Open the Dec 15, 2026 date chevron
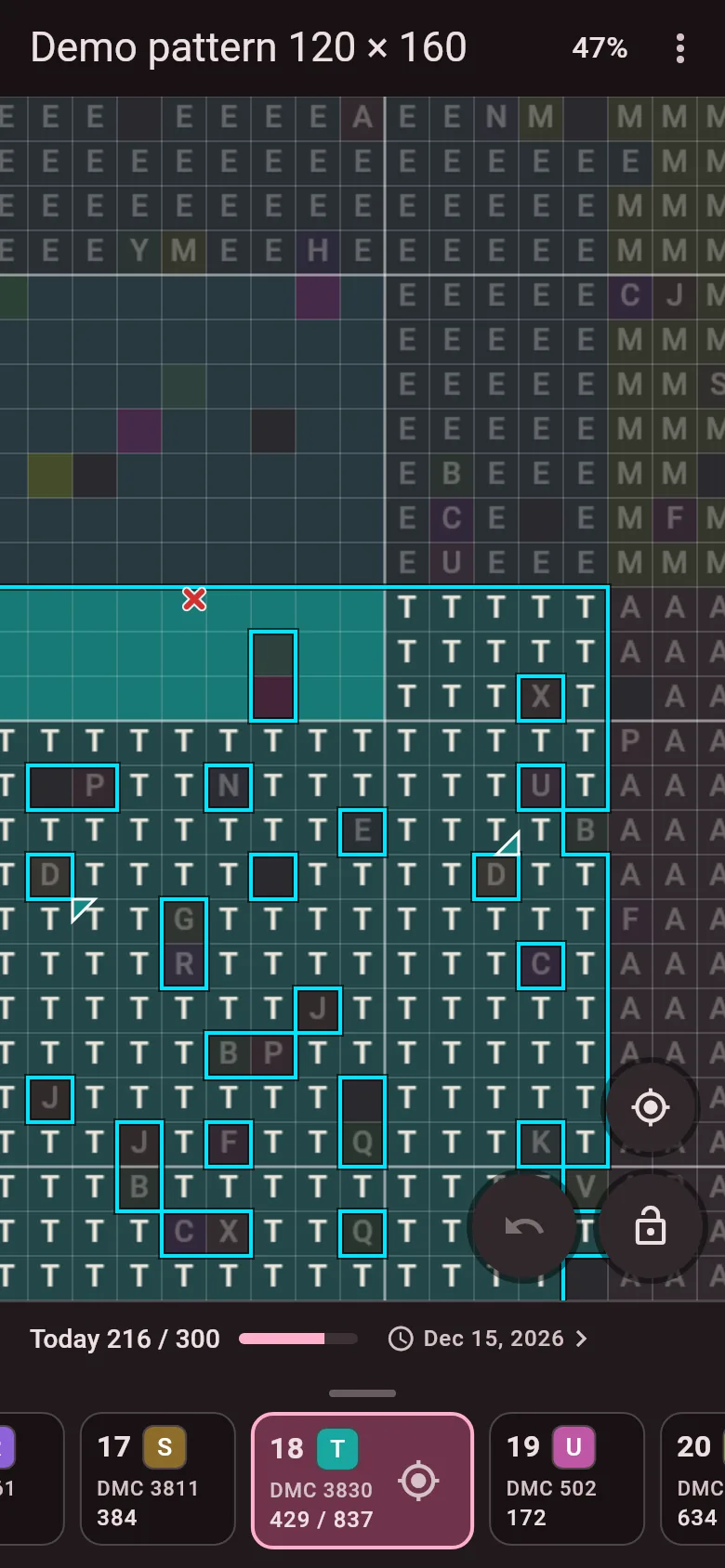Viewport: 725px width, 1568px height. (582, 1339)
